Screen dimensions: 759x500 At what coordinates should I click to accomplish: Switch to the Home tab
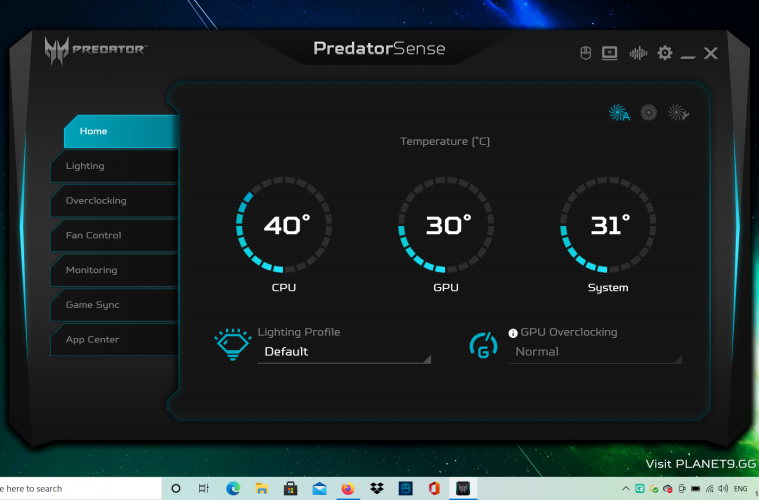pos(121,131)
